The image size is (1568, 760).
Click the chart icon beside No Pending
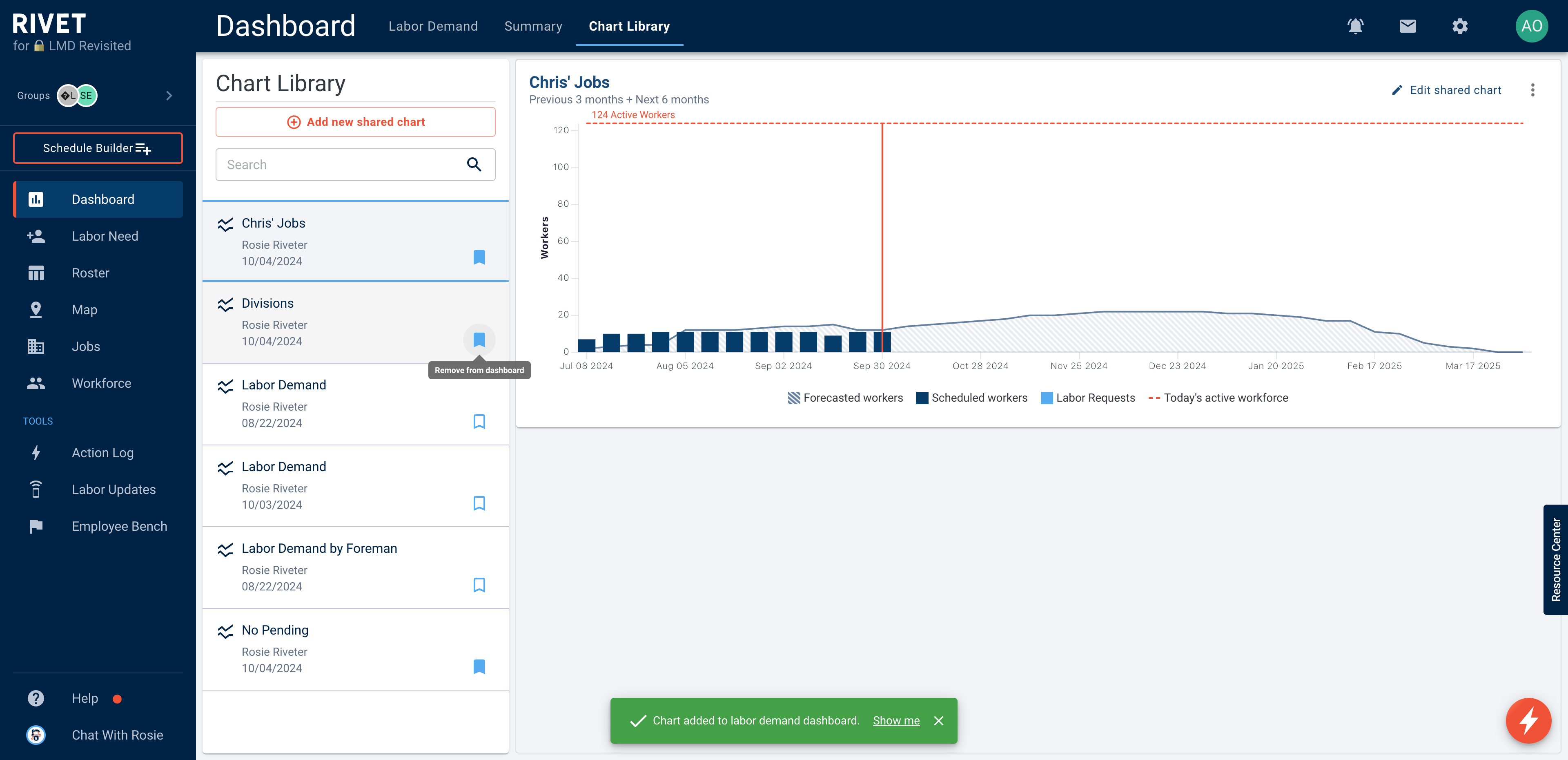pos(225,631)
